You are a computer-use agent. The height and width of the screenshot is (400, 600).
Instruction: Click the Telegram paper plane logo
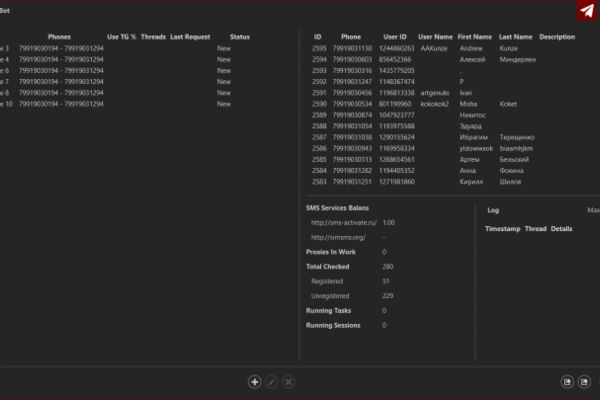[587, 10]
